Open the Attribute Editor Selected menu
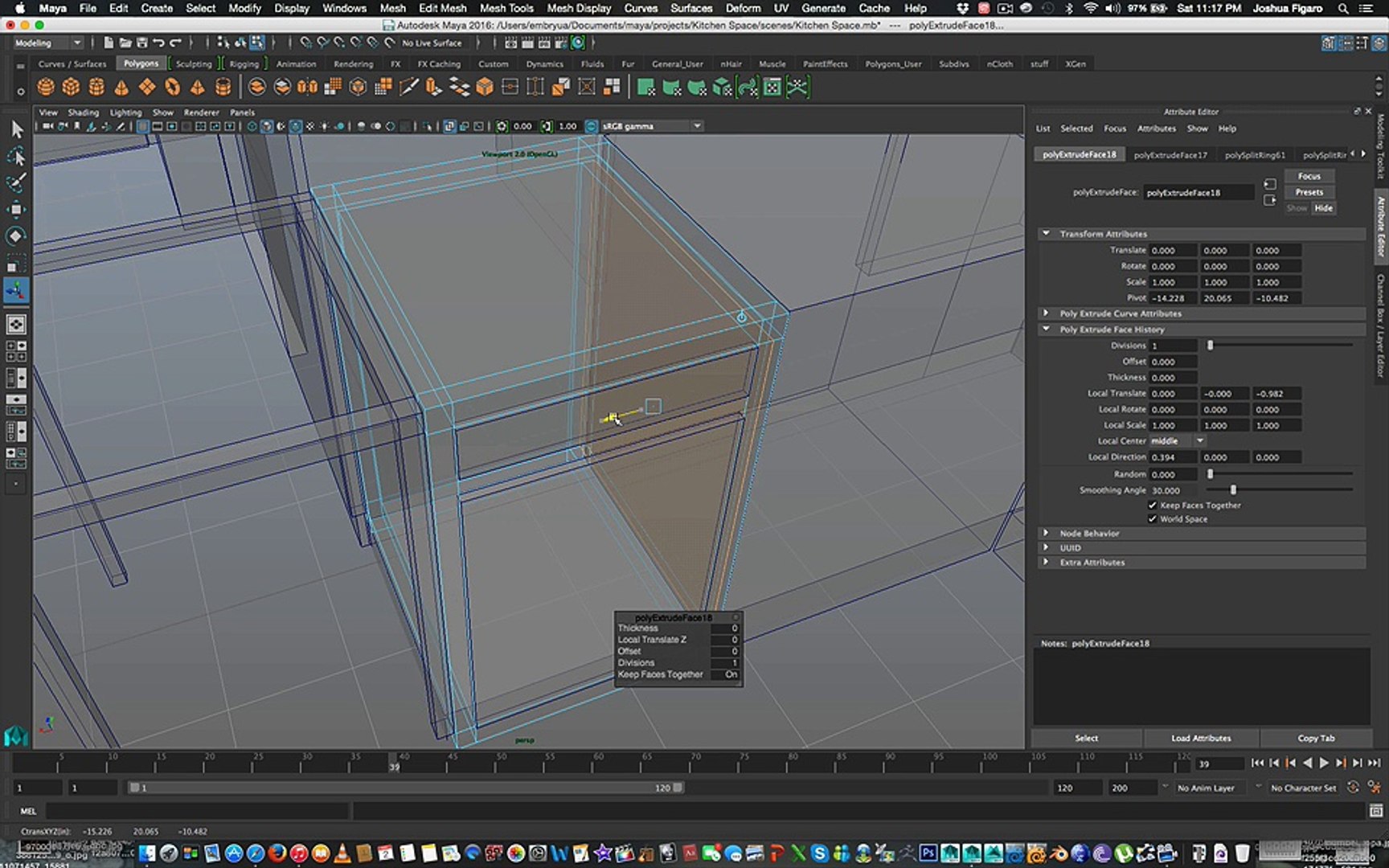The width and height of the screenshot is (1389, 868). (x=1076, y=129)
